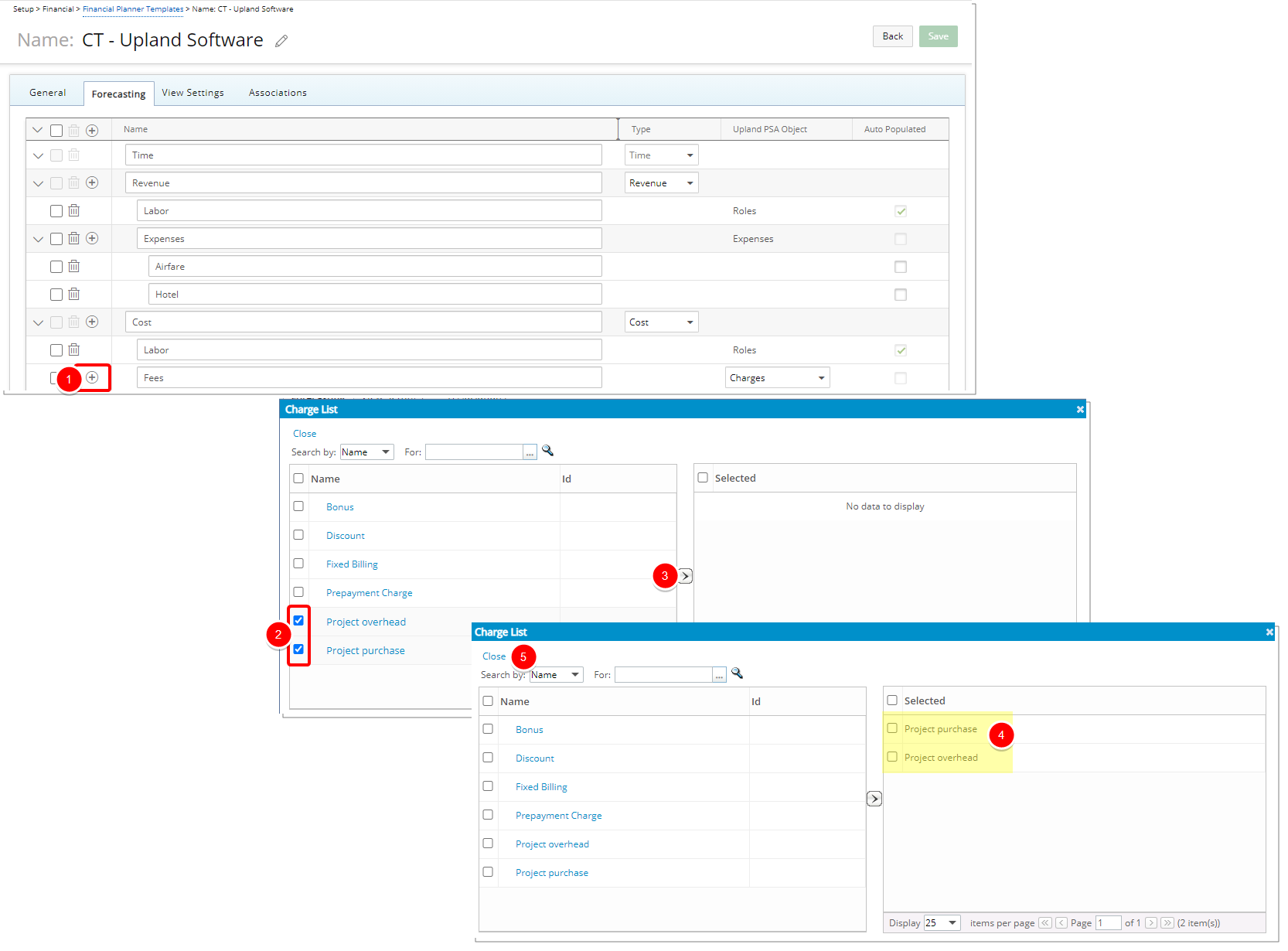The height and width of the screenshot is (951, 1288).
Task: Delete the Cost Labor row via trash icon
Action: (74, 349)
